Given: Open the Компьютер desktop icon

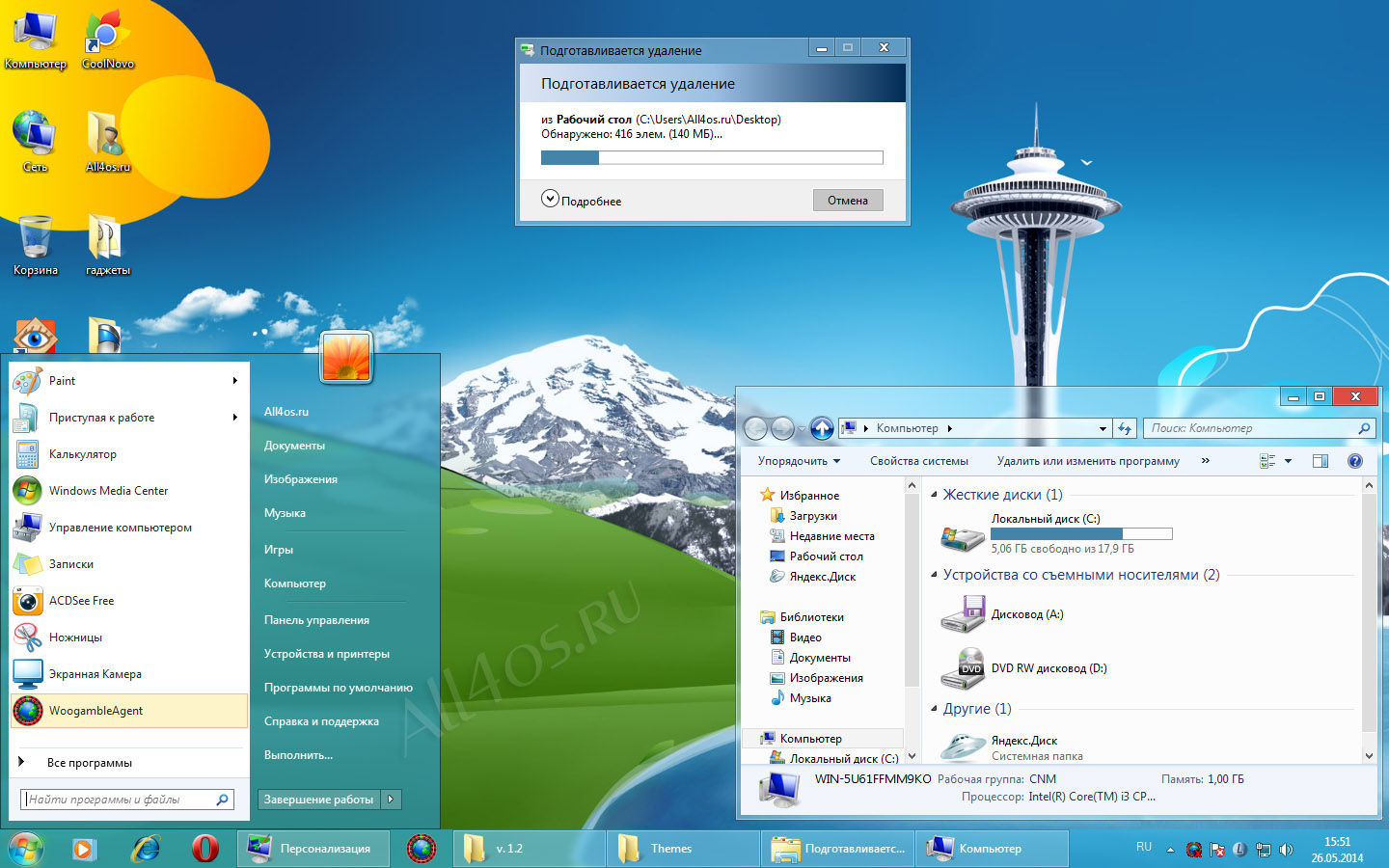Looking at the screenshot, I should click(x=36, y=41).
